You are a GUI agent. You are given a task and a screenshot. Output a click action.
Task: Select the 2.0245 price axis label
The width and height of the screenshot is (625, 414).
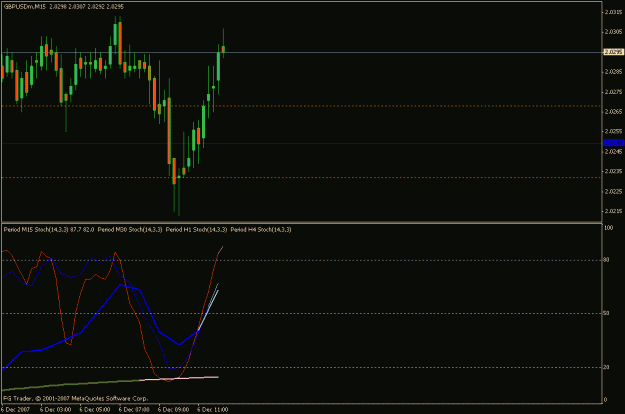613,151
